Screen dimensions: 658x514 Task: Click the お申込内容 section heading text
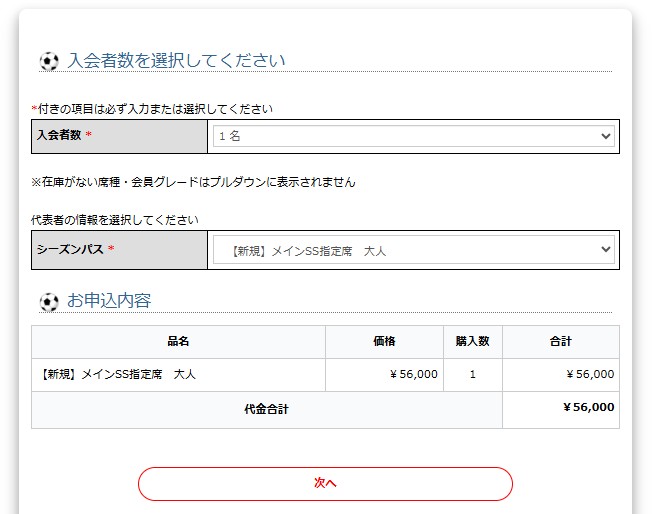(x=109, y=301)
